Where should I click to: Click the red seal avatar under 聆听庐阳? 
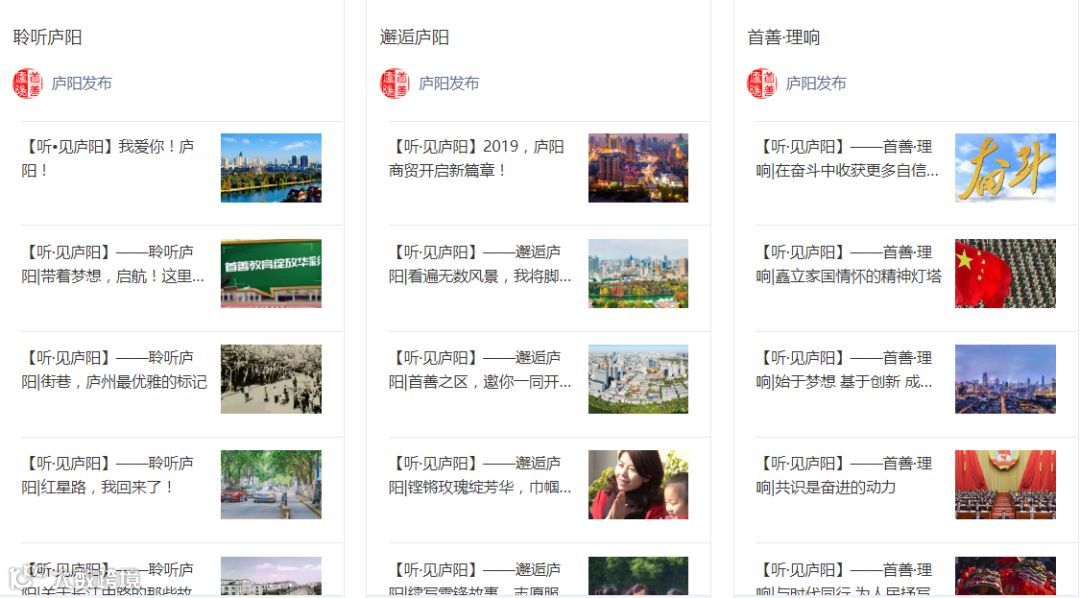pyautogui.click(x=28, y=83)
